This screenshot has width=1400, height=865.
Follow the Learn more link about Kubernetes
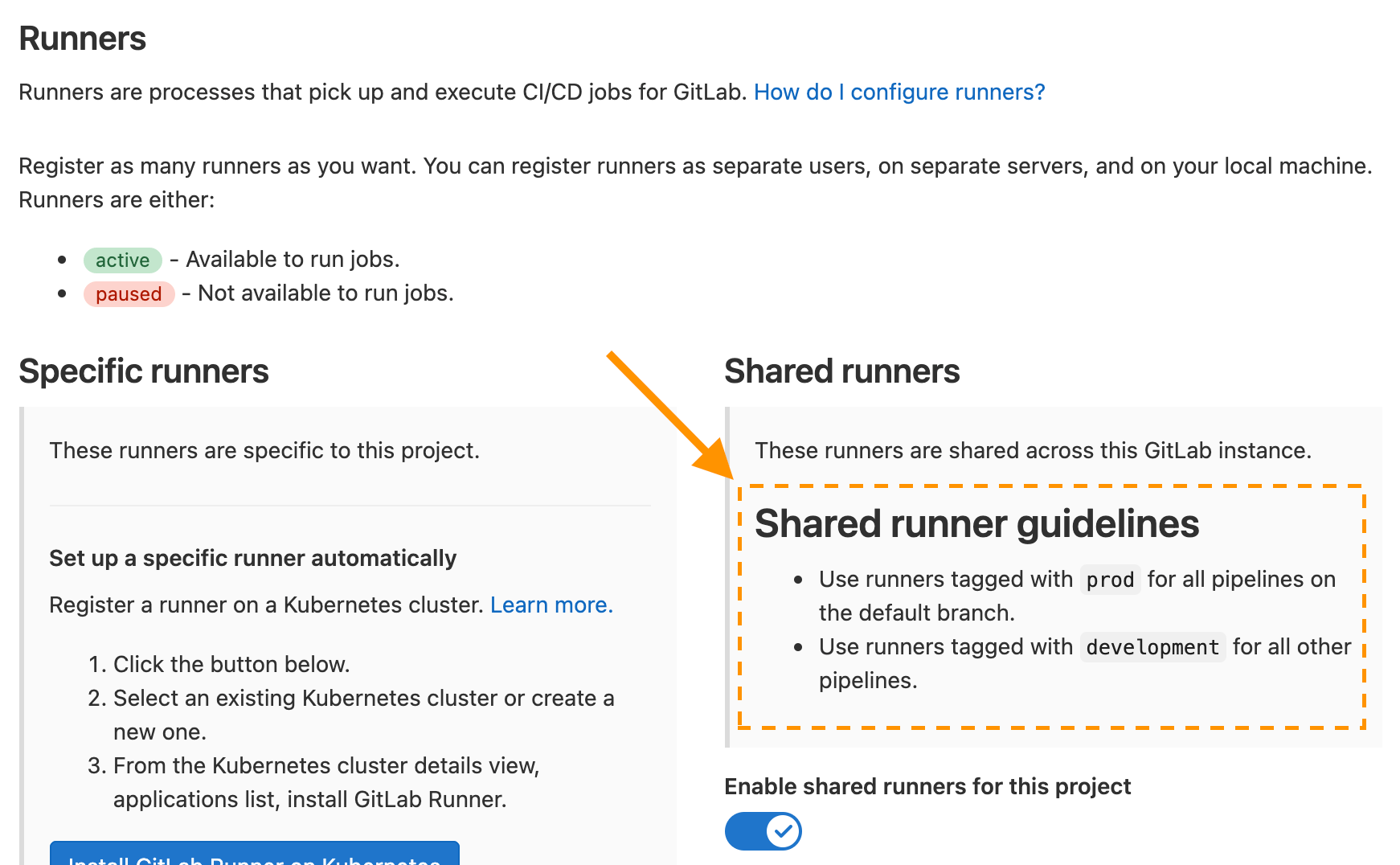coord(551,605)
